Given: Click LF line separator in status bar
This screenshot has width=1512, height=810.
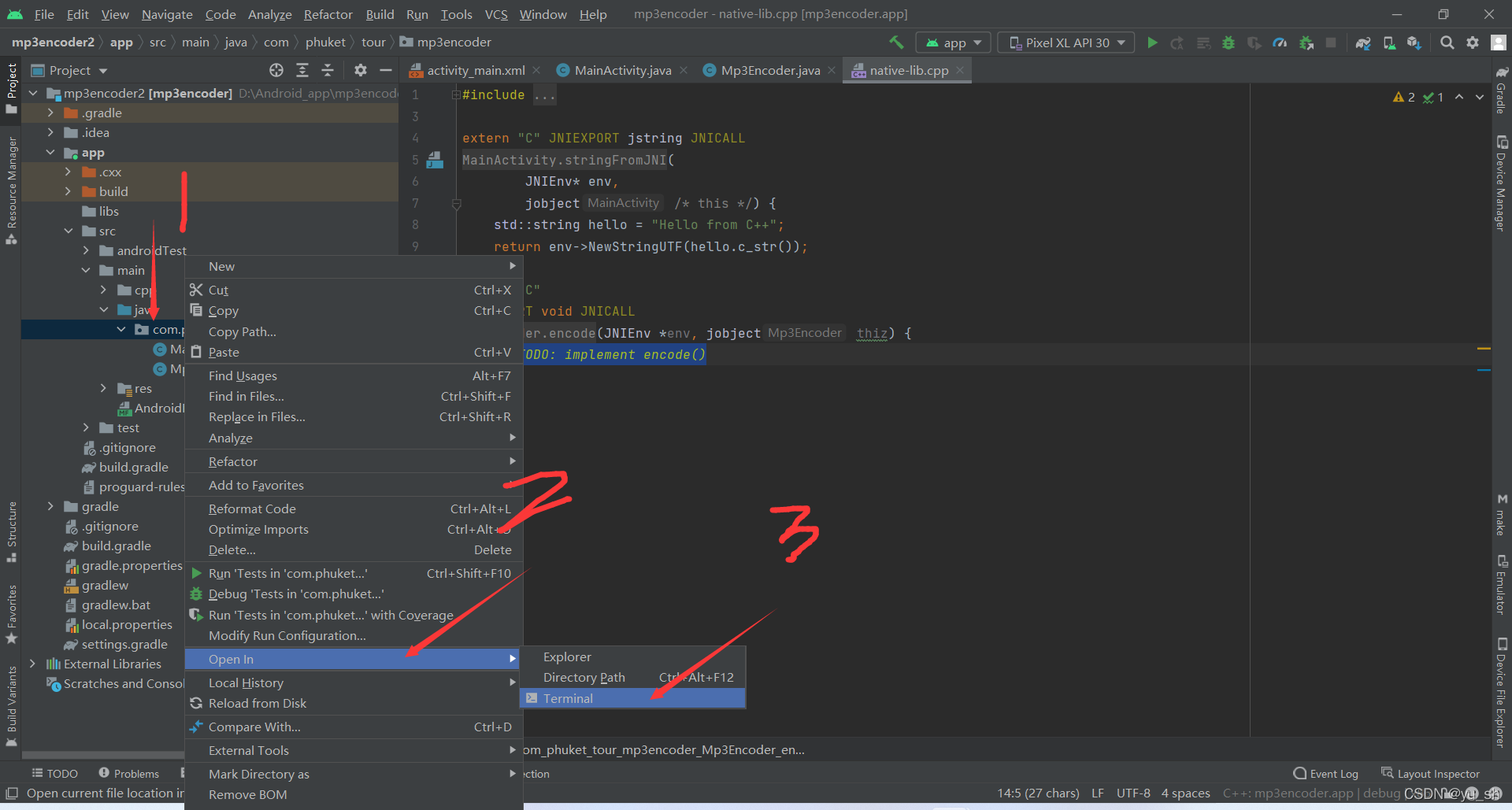Looking at the screenshot, I should [x=1097, y=793].
